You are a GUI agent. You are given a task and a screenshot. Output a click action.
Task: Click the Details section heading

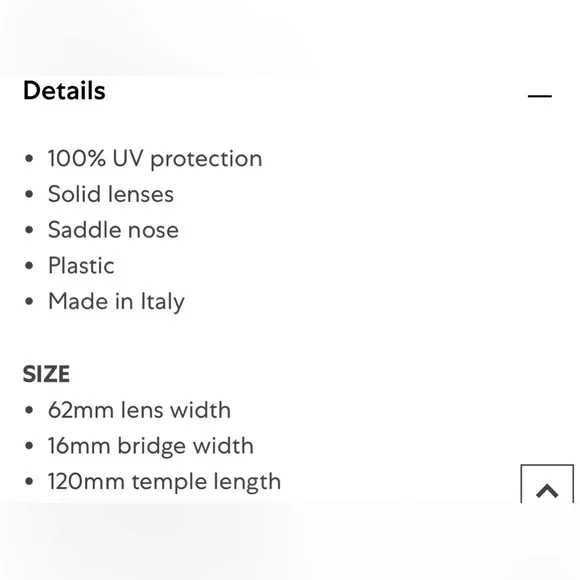(x=64, y=91)
